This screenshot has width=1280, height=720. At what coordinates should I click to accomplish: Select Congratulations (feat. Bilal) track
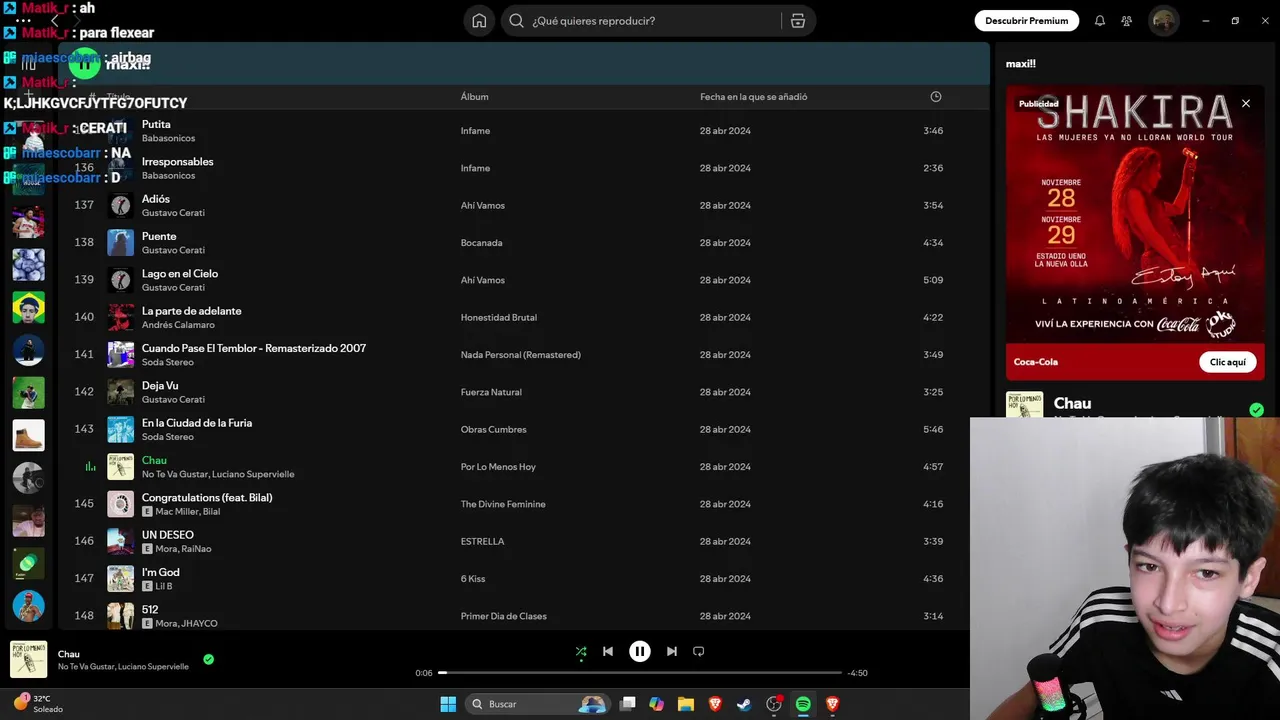pos(207,498)
